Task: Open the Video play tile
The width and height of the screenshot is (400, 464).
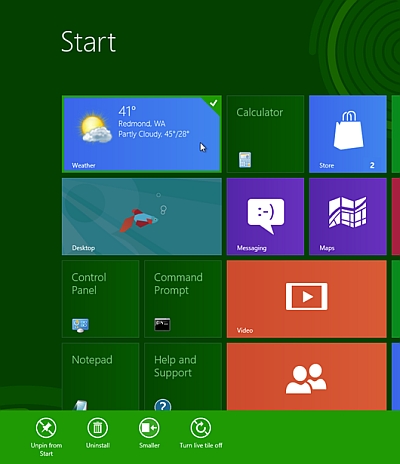Action: [307, 299]
